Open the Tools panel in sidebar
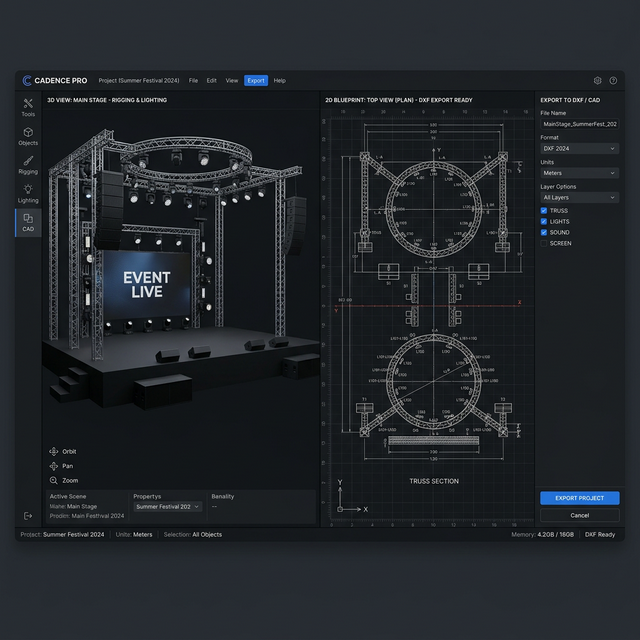This screenshot has width=640, height=640. 28,108
